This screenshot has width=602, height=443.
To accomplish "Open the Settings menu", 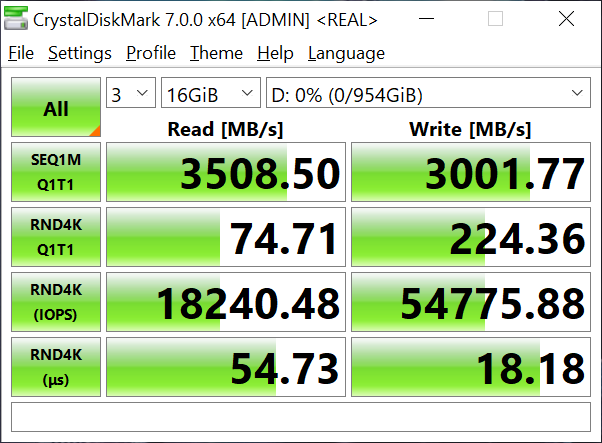I will pyautogui.click(x=80, y=53).
